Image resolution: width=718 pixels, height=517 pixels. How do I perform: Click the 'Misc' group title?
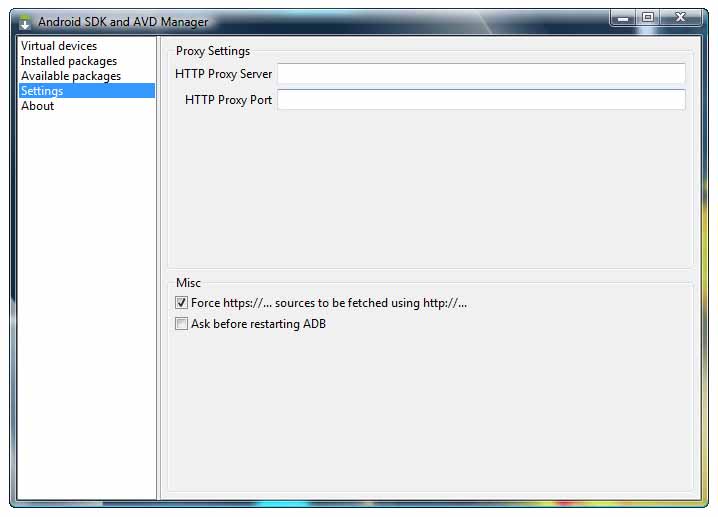click(x=188, y=283)
